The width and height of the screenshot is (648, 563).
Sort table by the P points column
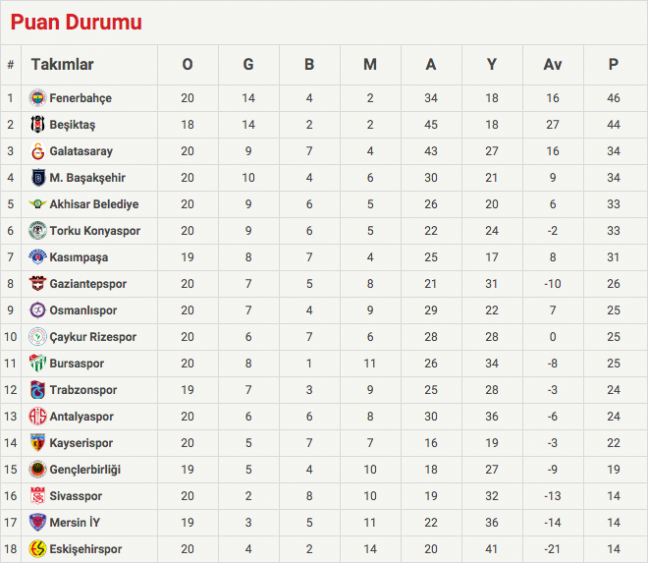coord(613,65)
